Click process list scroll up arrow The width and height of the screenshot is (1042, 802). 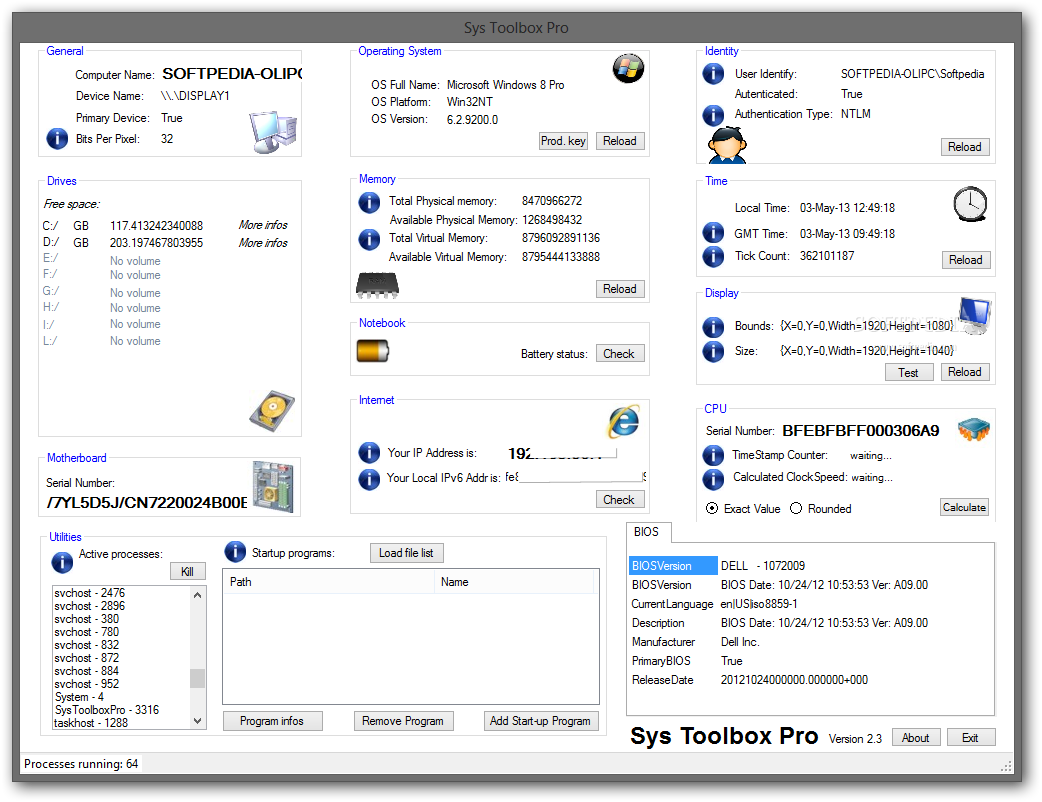click(197, 595)
